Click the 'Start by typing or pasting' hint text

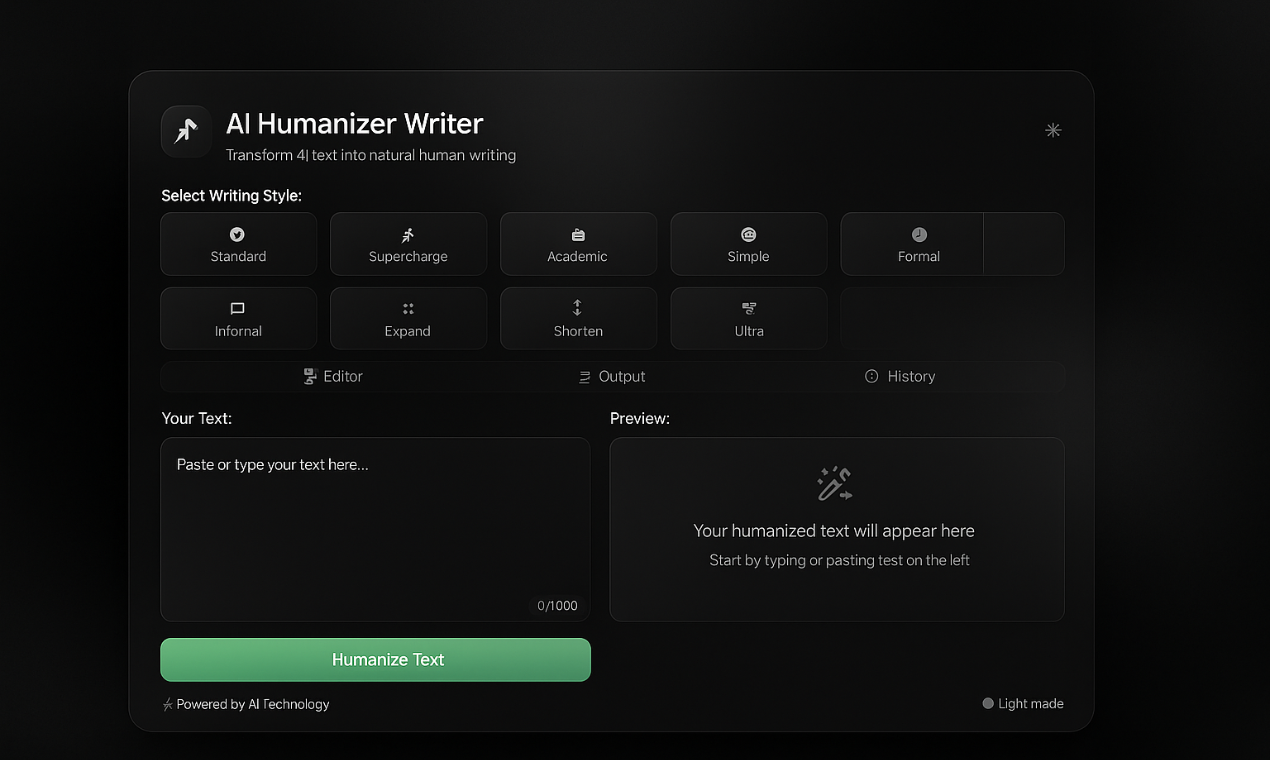coord(840,560)
